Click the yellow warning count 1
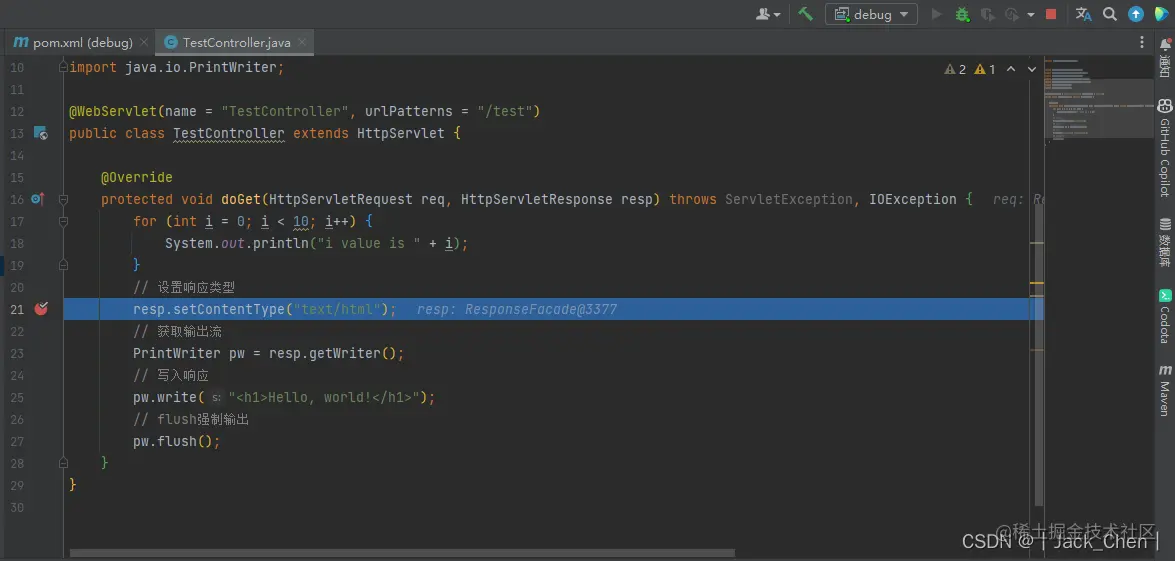Screen dimensions: 1175x561 click(985, 69)
